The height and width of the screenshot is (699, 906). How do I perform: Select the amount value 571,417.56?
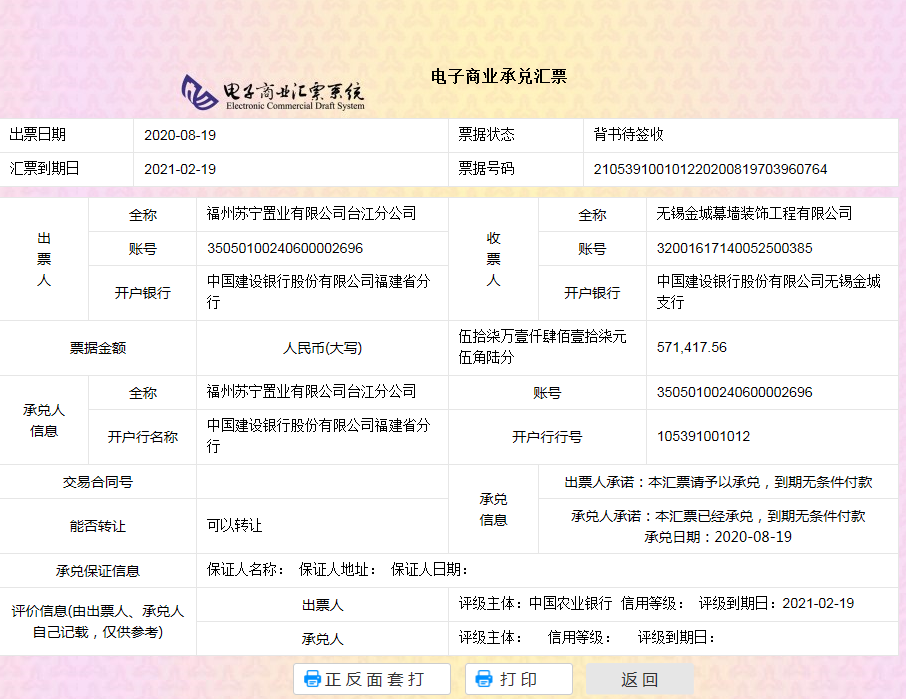(x=692, y=347)
